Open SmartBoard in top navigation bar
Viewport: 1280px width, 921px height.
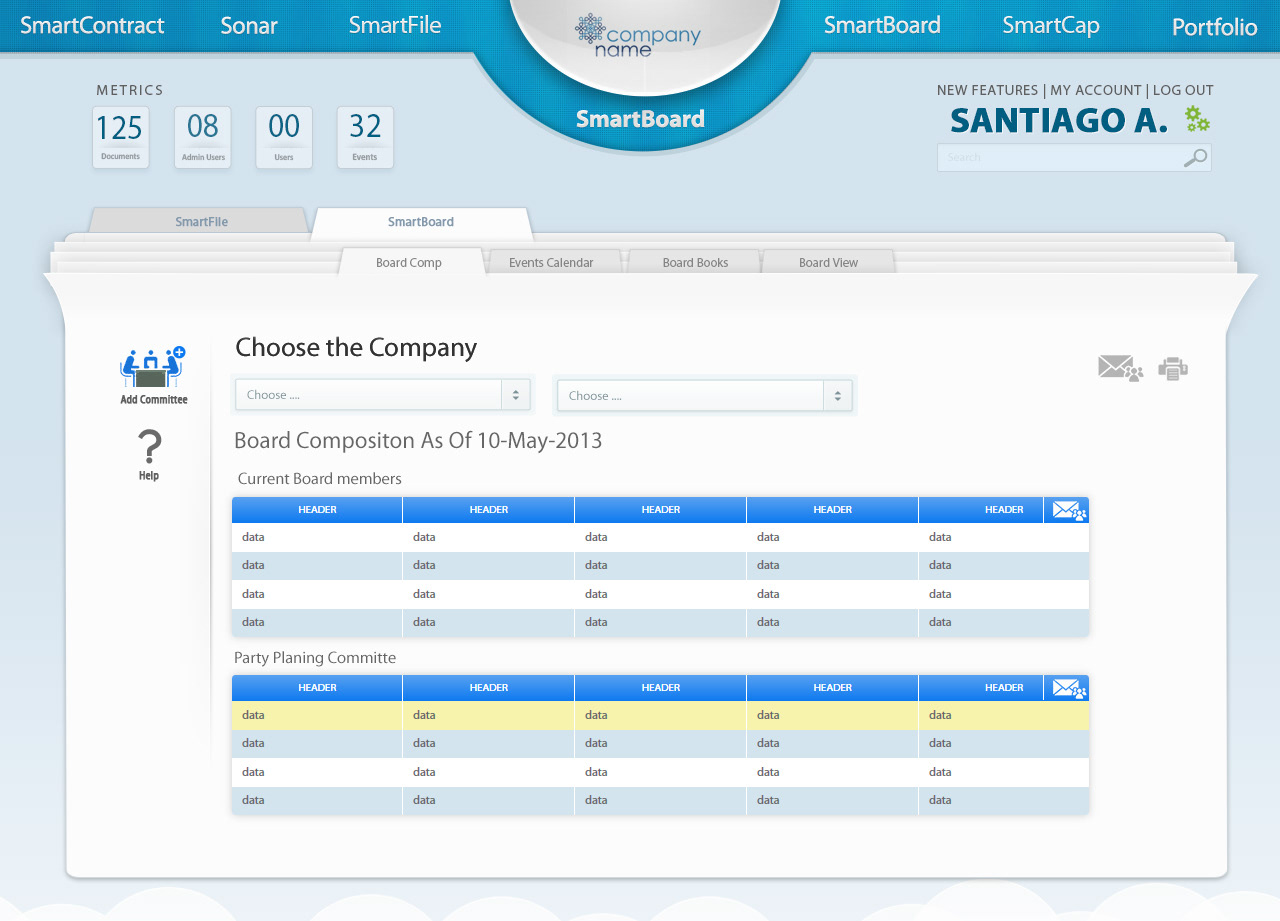(882, 25)
